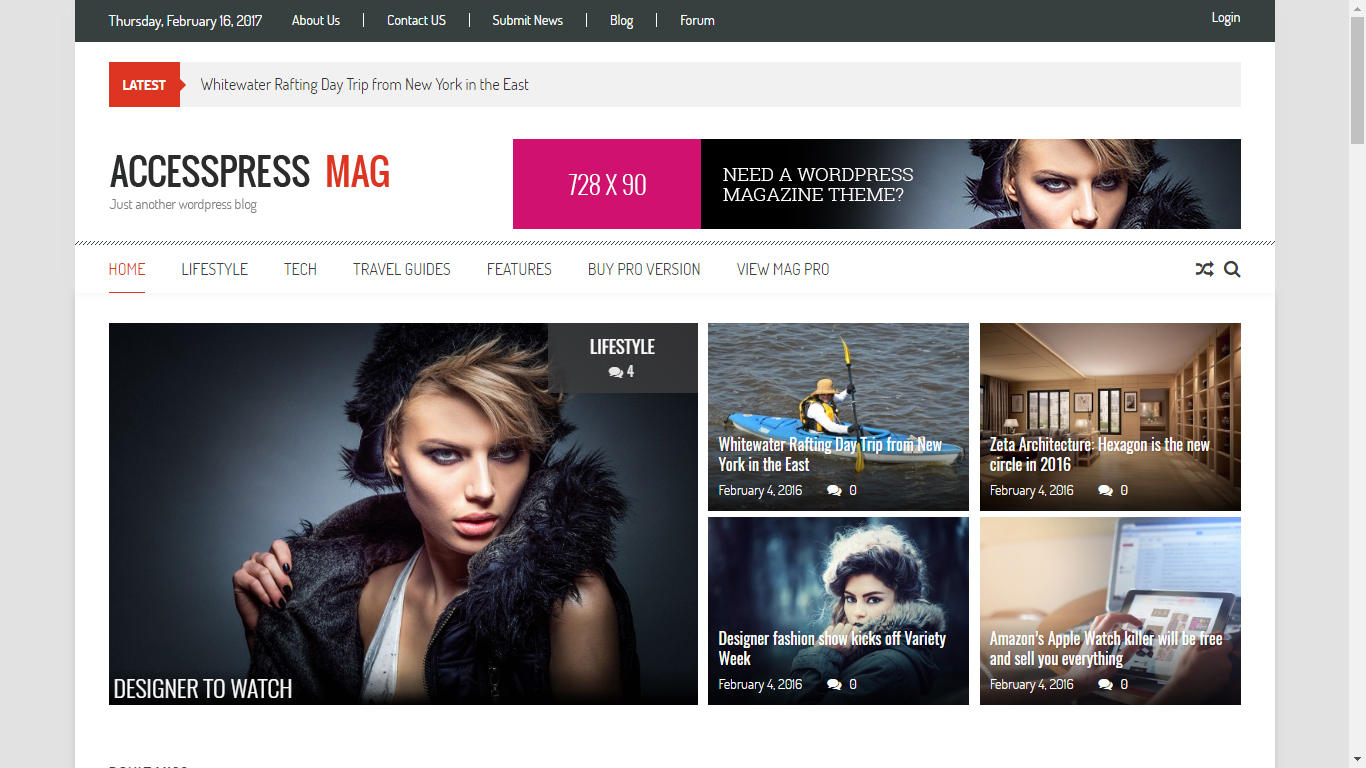Open search with the magnifier icon
The height and width of the screenshot is (768, 1366).
click(x=1232, y=269)
